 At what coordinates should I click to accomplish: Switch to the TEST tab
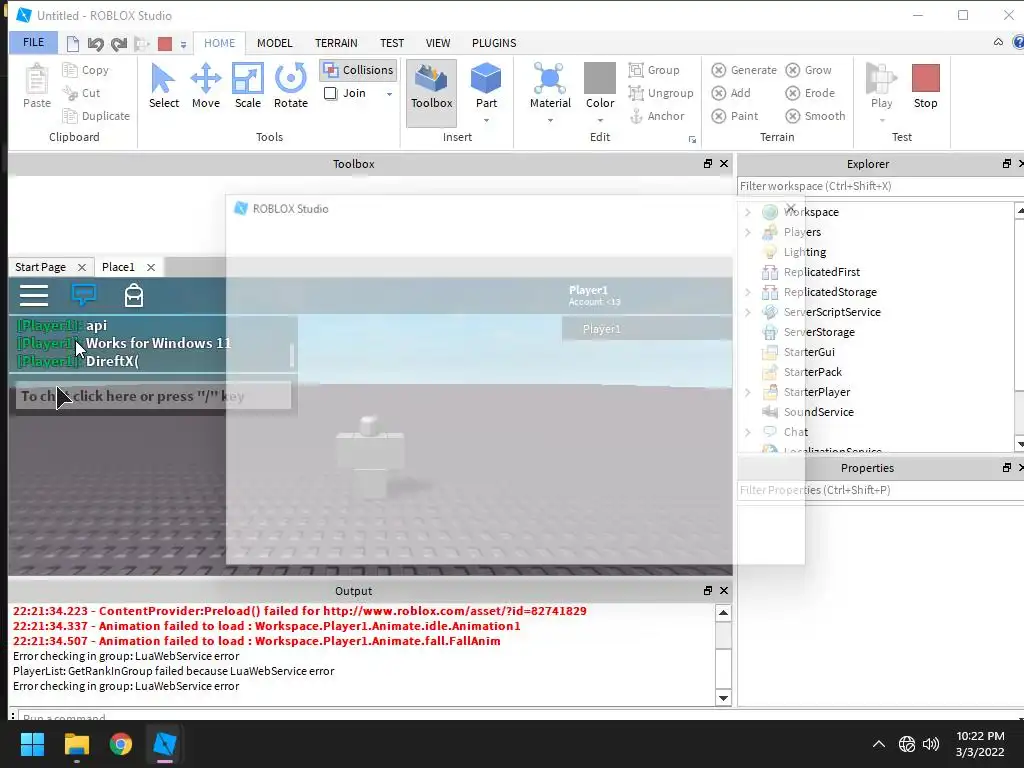tap(392, 43)
